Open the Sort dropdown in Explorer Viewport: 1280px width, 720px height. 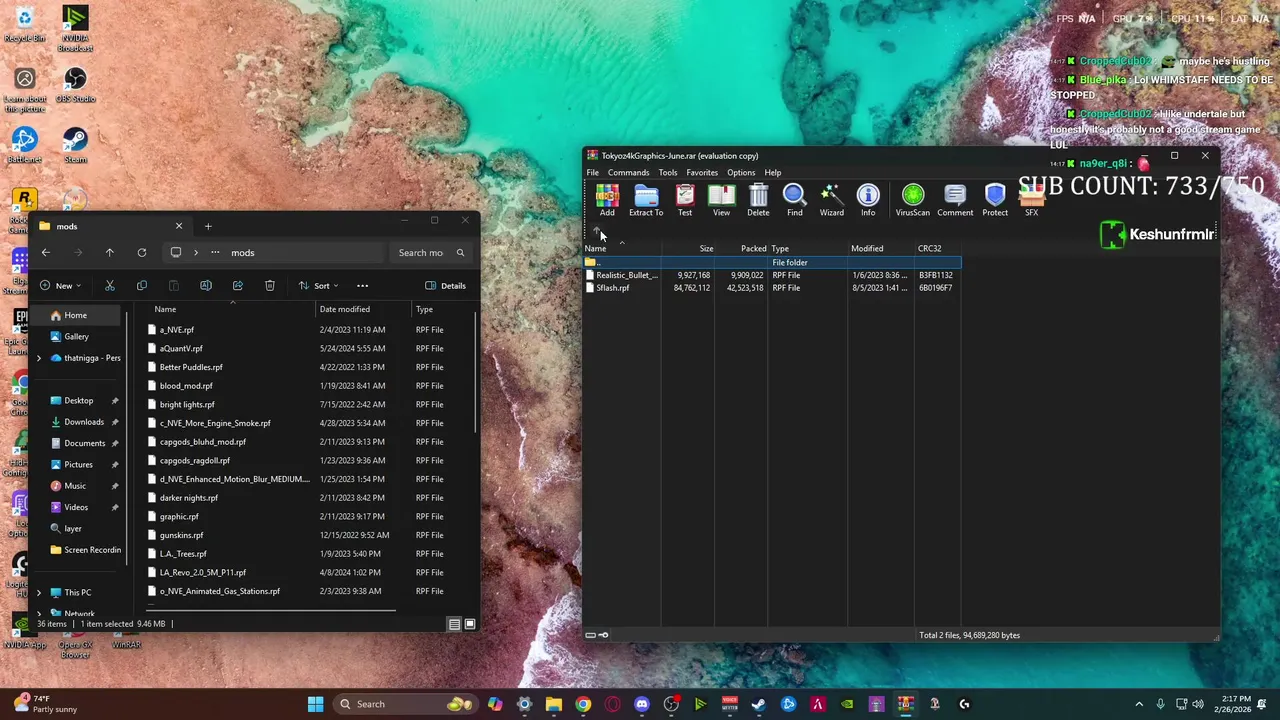tap(318, 286)
